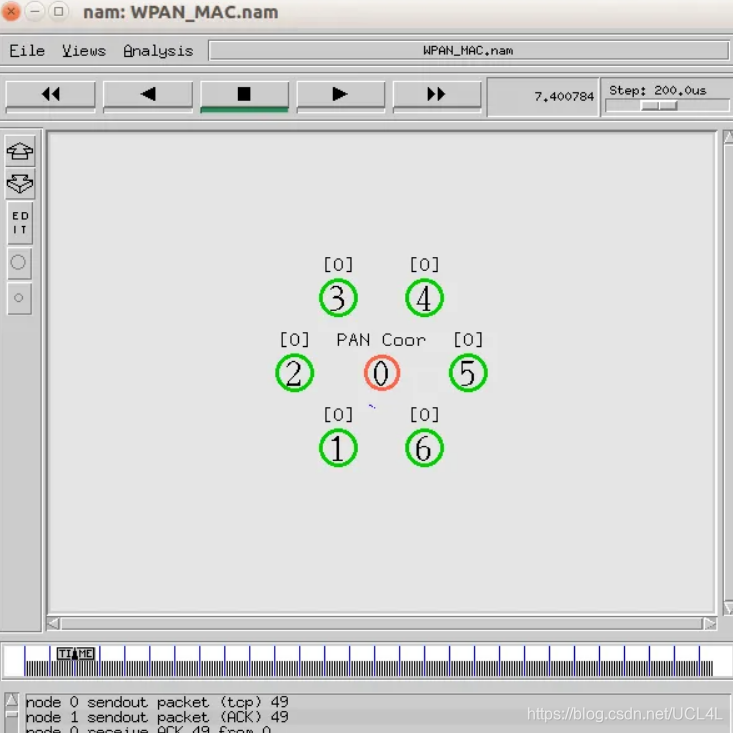Close the nam window
Image resolution: width=733 pixels, height=733 pixels.
point(10,11)
